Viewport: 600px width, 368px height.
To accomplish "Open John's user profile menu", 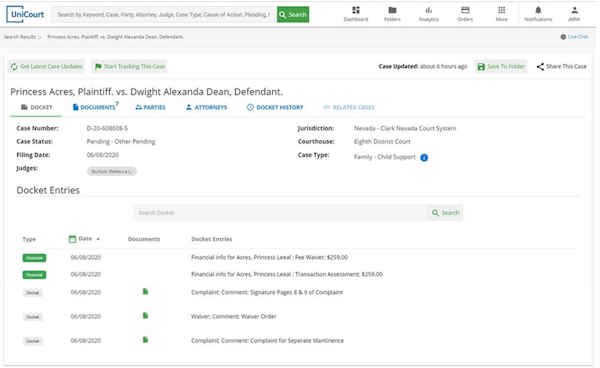I will [574, 14].
